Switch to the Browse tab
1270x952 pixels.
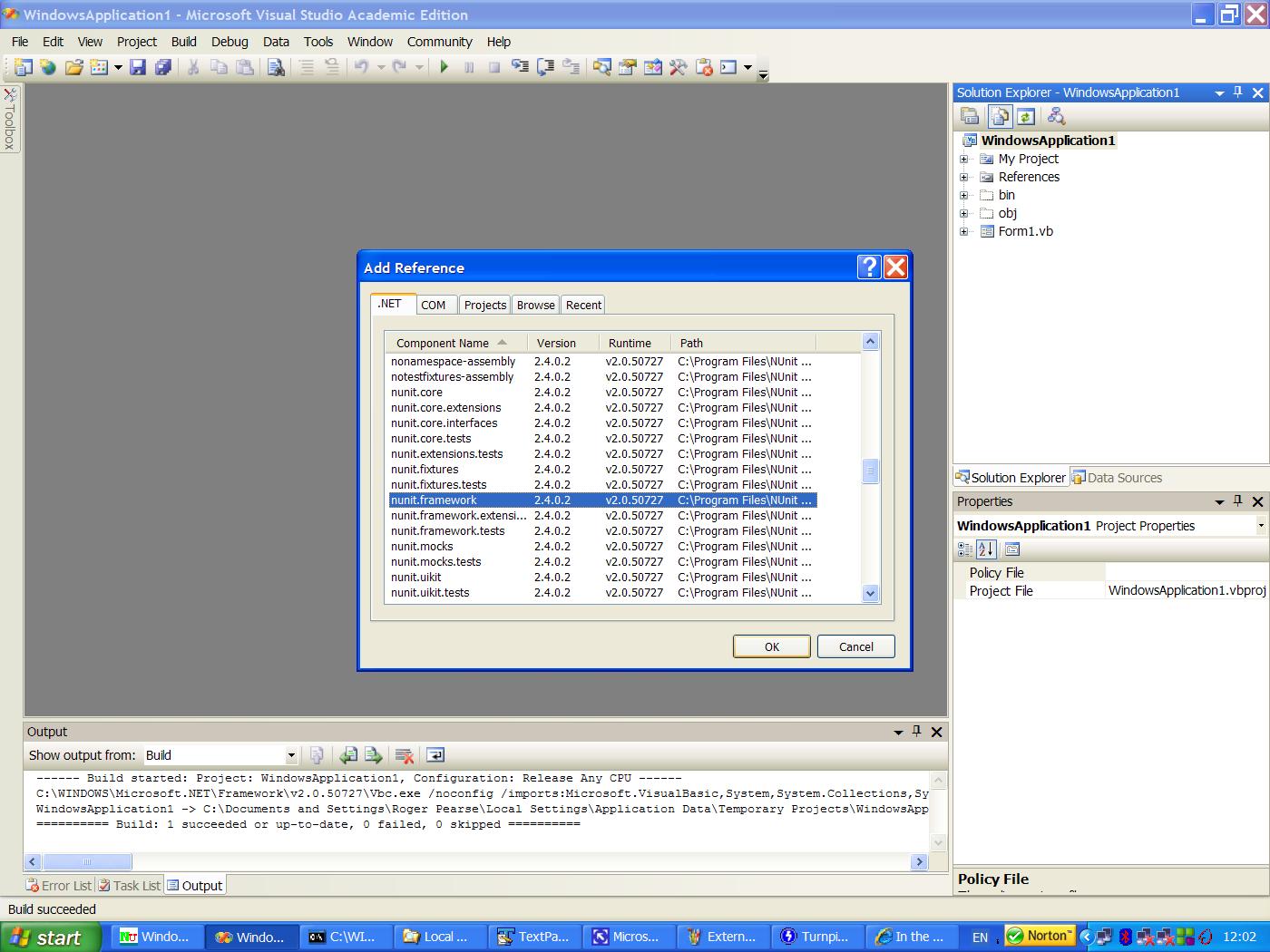click(x=536, y=305)
